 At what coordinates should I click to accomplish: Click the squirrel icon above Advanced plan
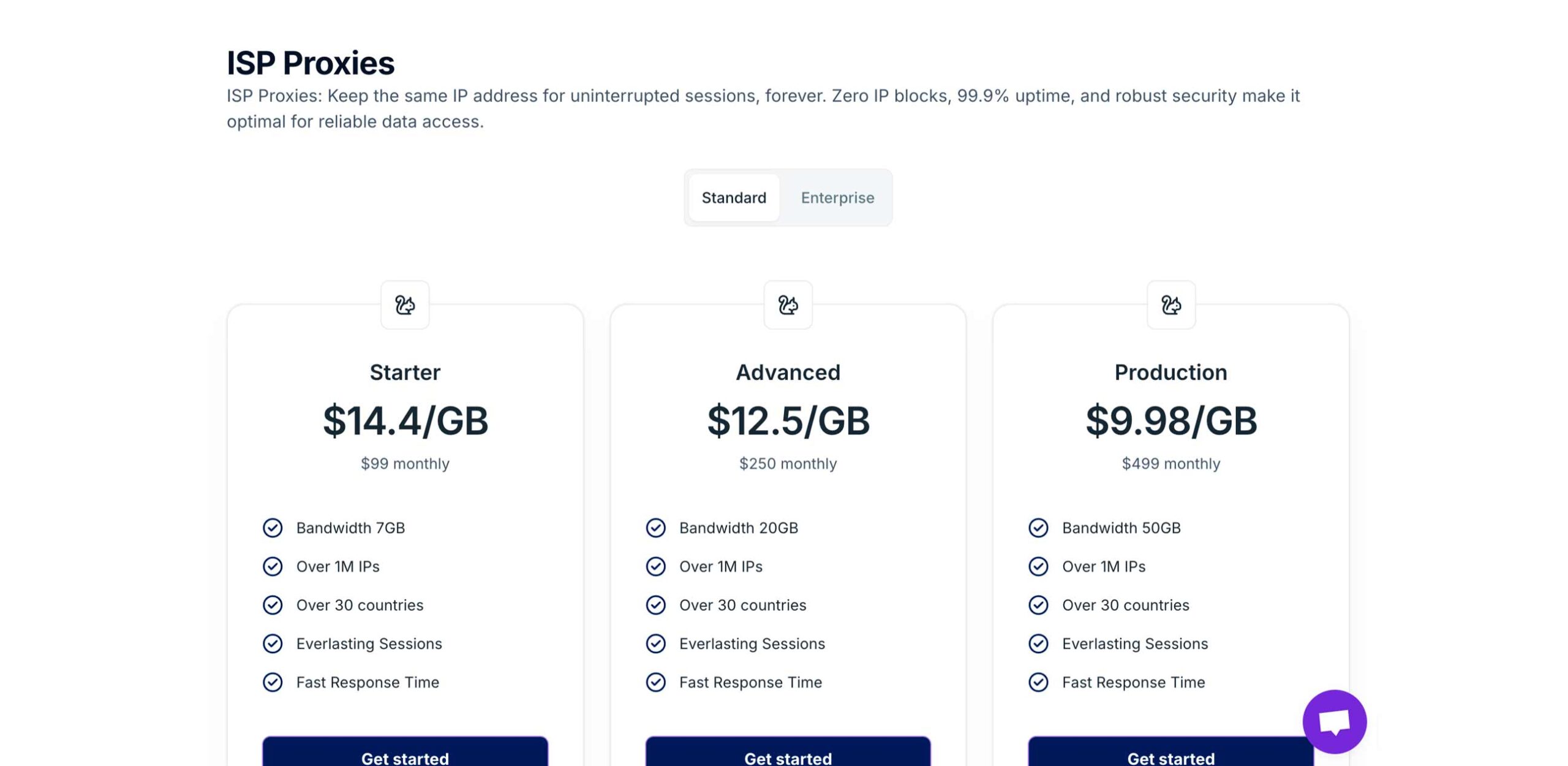(788, 305)
